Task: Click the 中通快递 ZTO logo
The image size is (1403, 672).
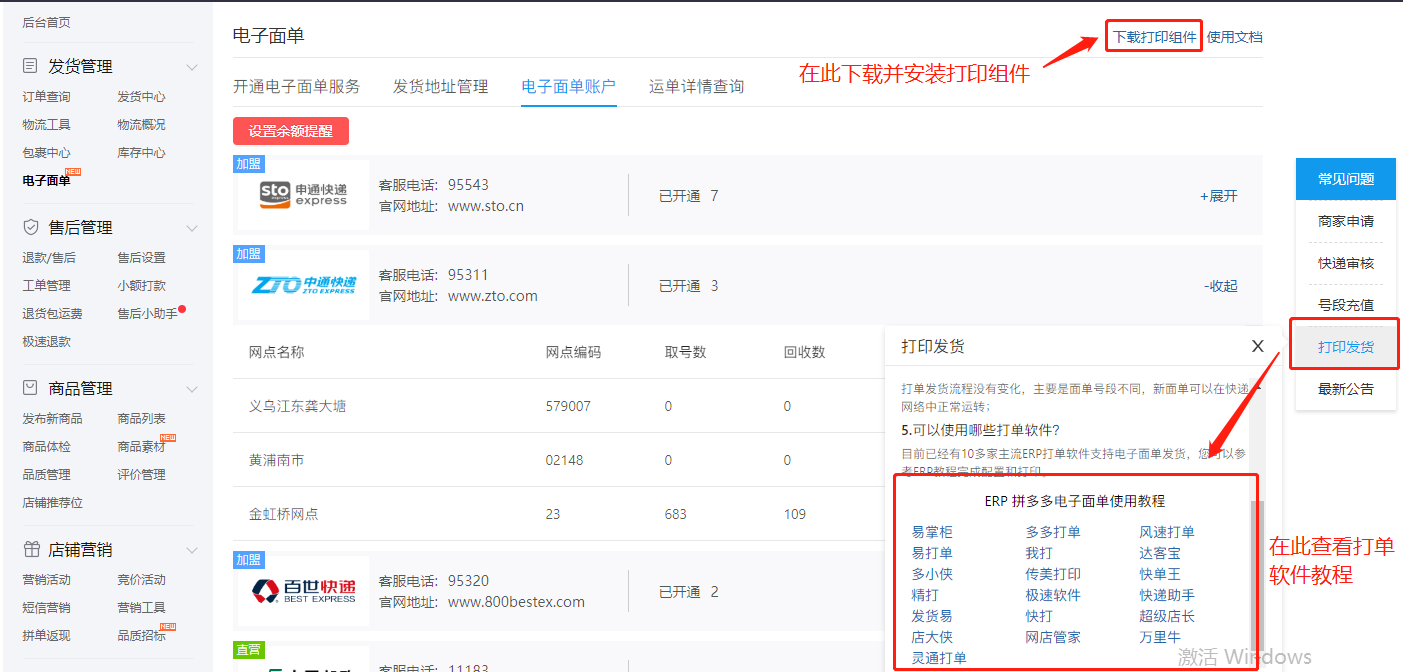Action: (303, 285)
